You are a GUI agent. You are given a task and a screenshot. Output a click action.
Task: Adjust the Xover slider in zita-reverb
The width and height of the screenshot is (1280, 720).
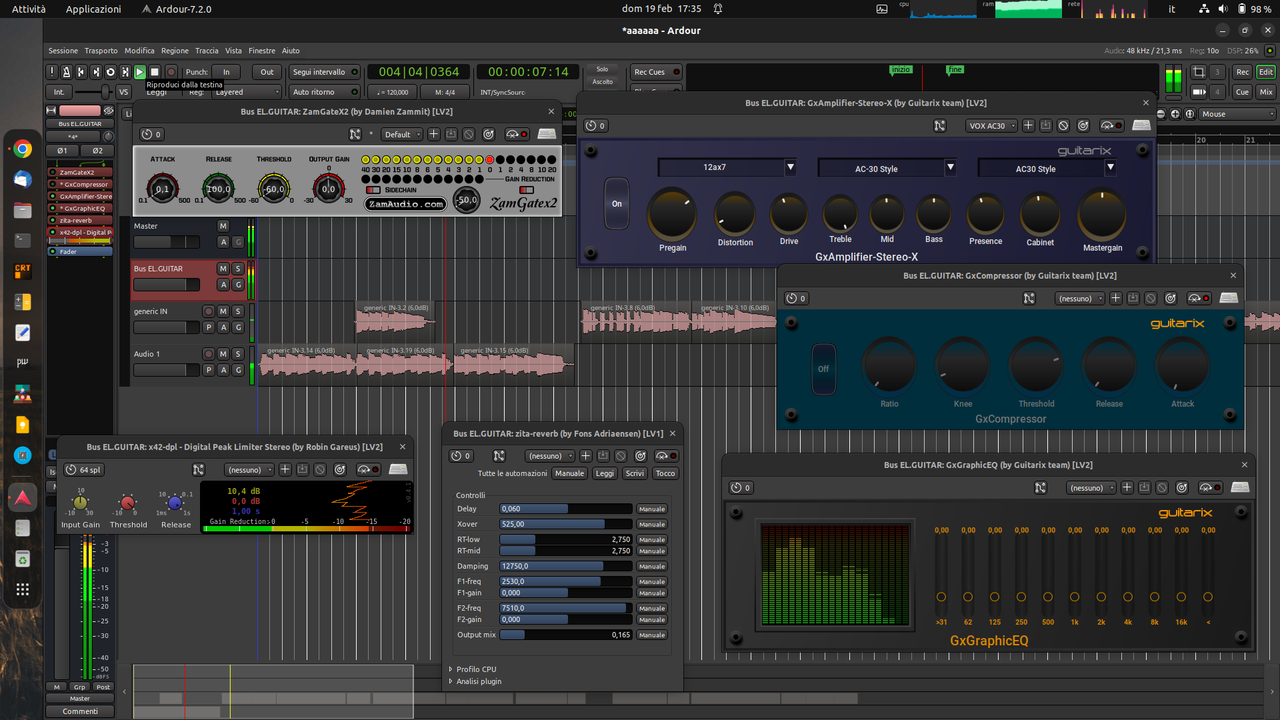click(x=566, y=524)
